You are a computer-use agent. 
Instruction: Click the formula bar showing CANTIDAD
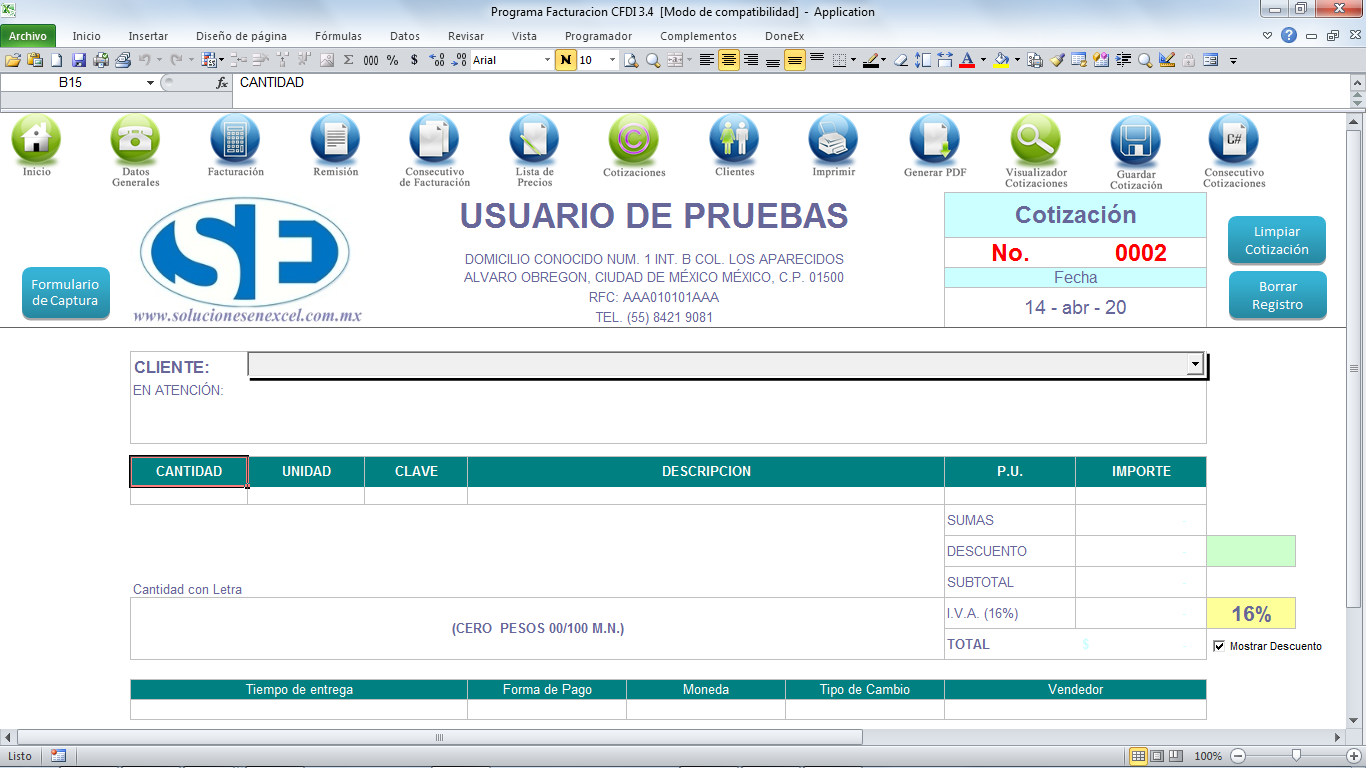point(790,83)
